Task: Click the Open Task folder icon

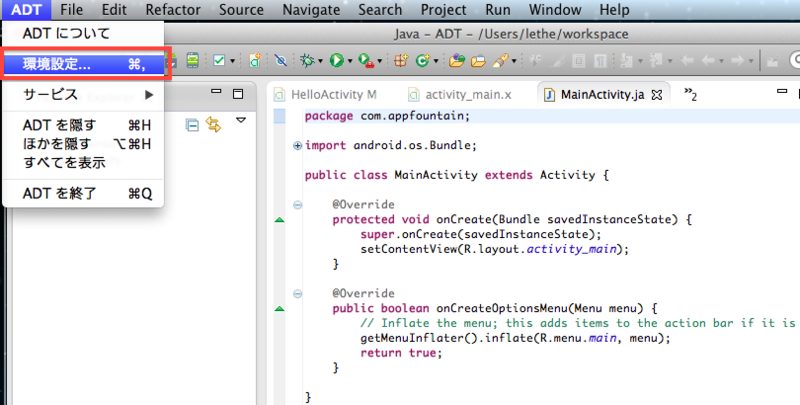Action: 478,61
